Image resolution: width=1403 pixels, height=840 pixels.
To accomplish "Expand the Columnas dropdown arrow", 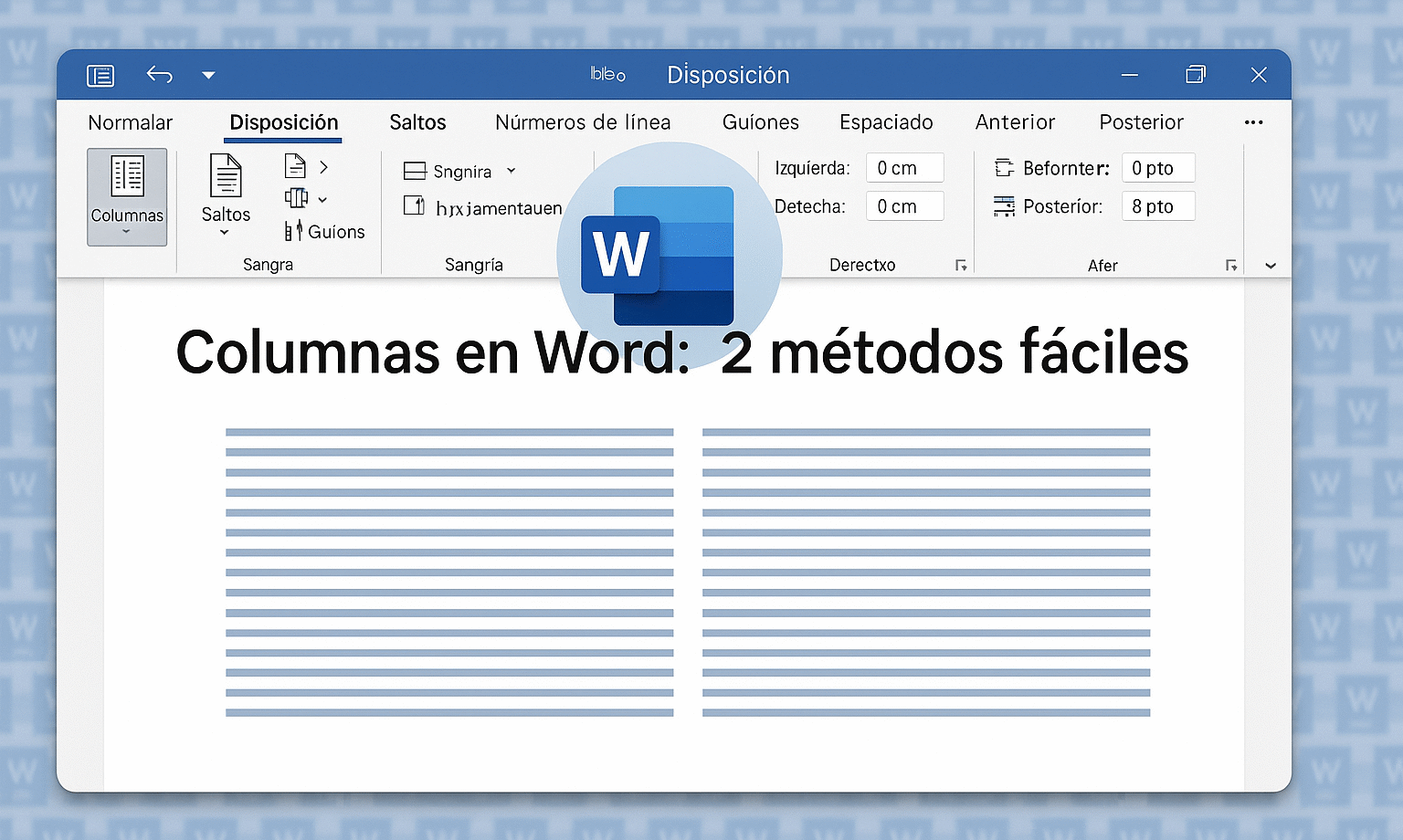I will pos(126,233).
